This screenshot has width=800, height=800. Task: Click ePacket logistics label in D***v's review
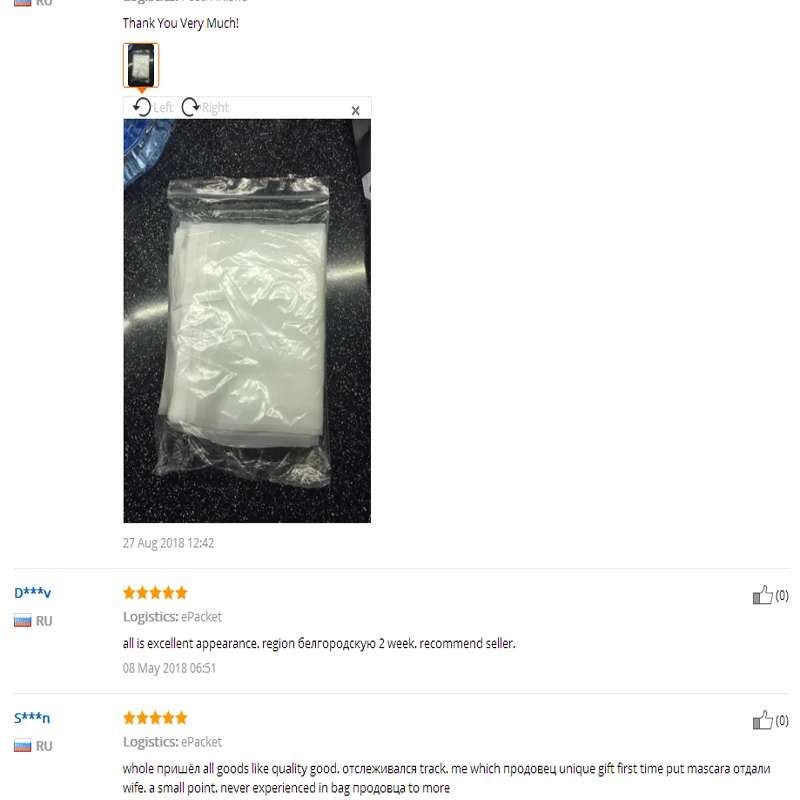(202, 617)
